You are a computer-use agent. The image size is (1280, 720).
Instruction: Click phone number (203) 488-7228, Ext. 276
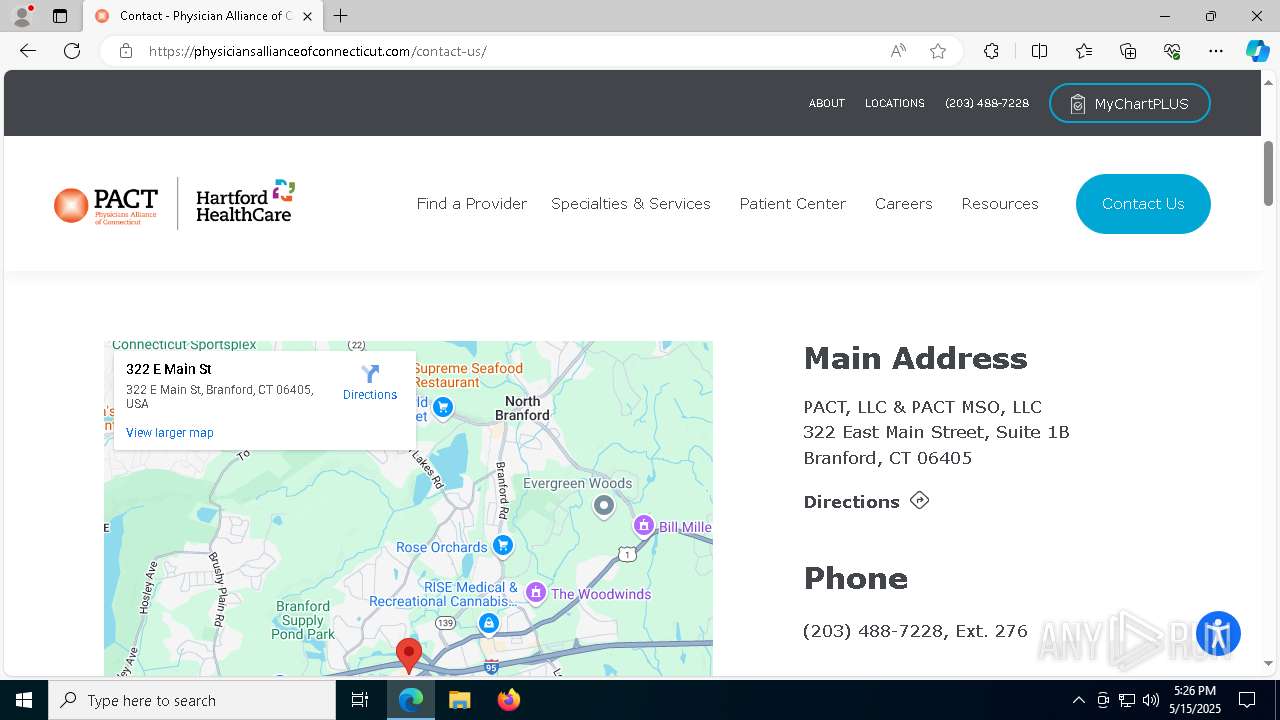915,631
